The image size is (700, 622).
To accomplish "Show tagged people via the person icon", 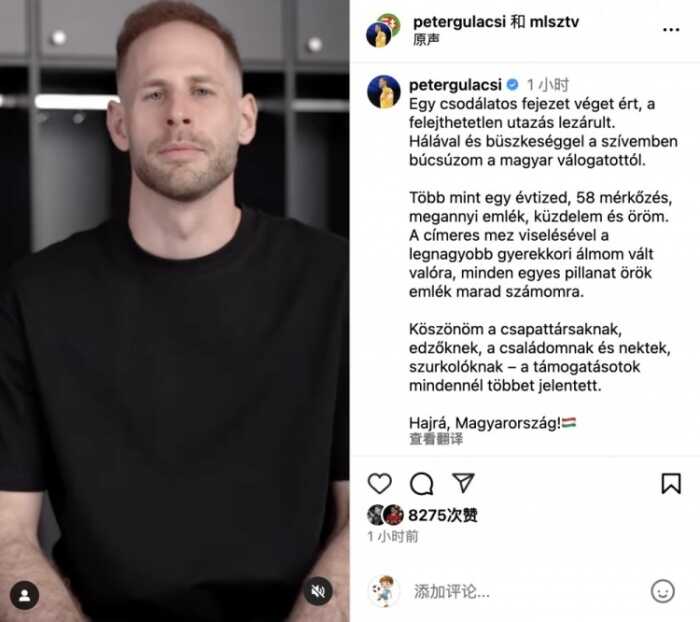I will tap(25, 595).
